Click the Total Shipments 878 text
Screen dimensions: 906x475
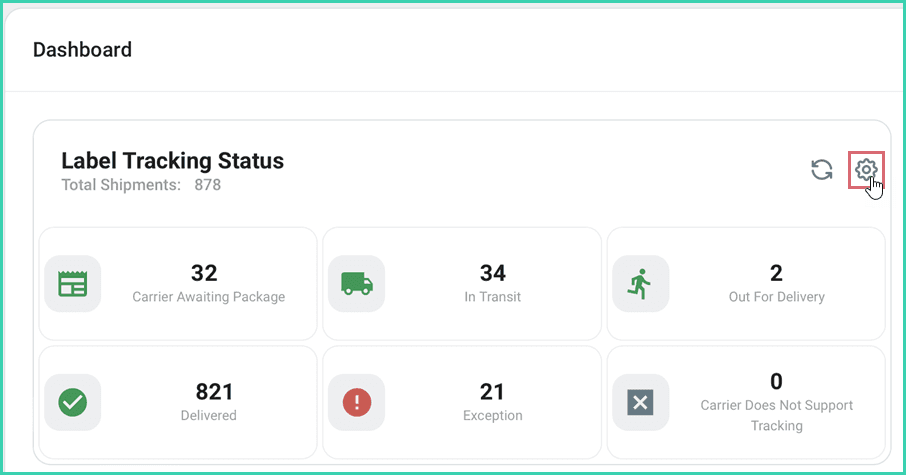pyautogui.click(x=141, y=185)
